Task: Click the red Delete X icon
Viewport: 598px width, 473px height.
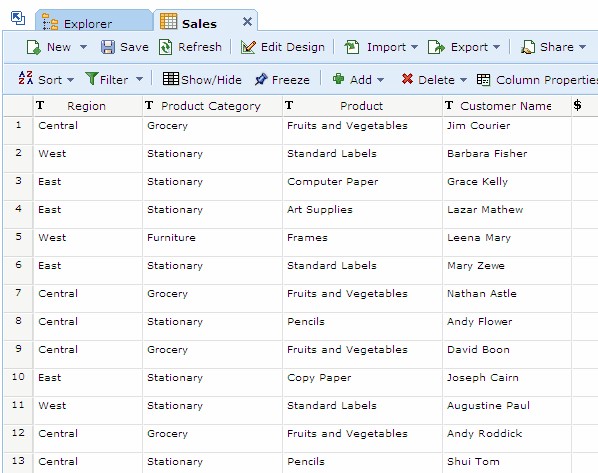Action: pyautogui.click(x=407, y=79)
